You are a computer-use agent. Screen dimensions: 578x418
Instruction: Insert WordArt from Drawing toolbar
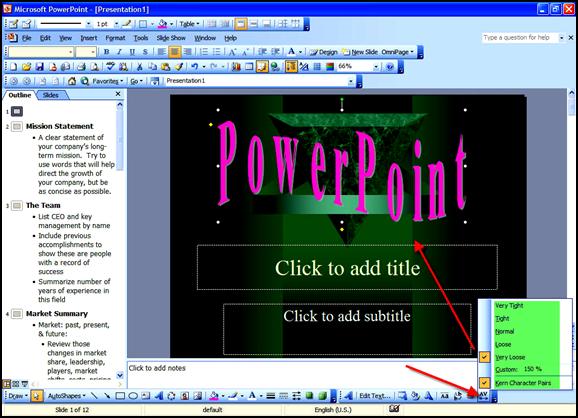click(159, 396)
